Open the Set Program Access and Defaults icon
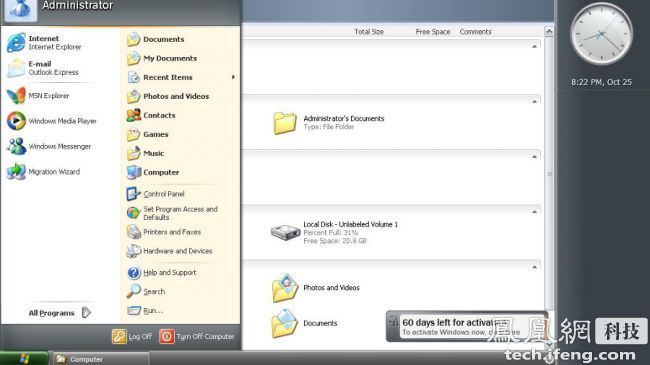Screen dimensions: 650x365 [x=133, y=213]
